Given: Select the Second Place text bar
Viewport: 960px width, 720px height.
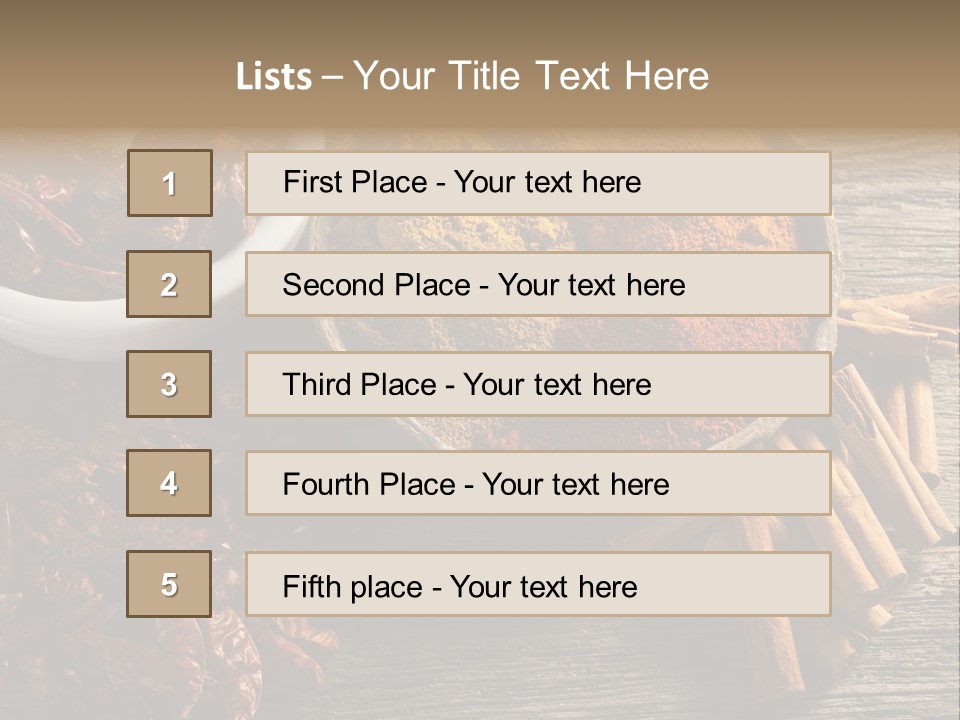Looking at the screenshot, I should pyautogui.click(x=538, y=284).
